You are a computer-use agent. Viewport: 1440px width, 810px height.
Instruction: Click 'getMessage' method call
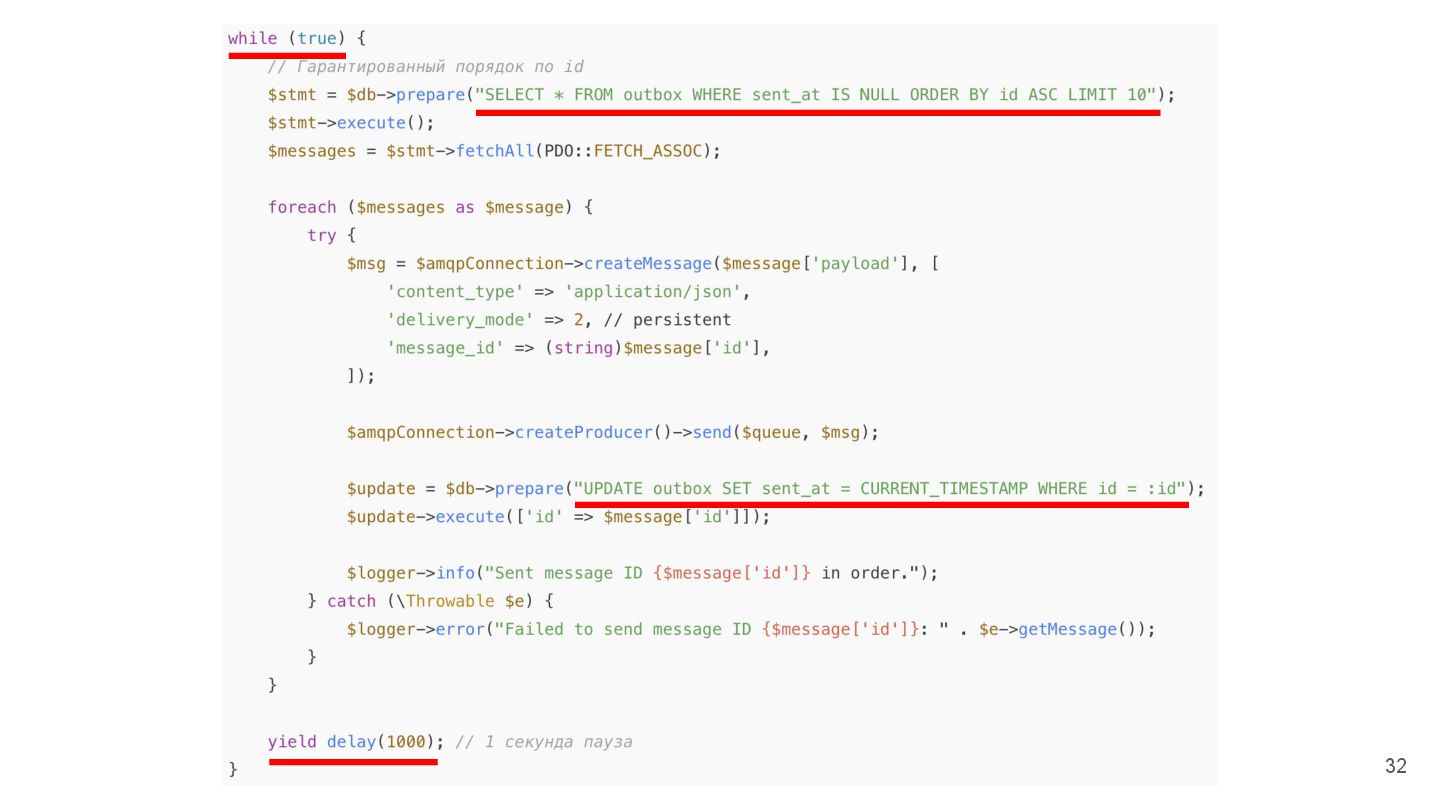pos(1068,629)
